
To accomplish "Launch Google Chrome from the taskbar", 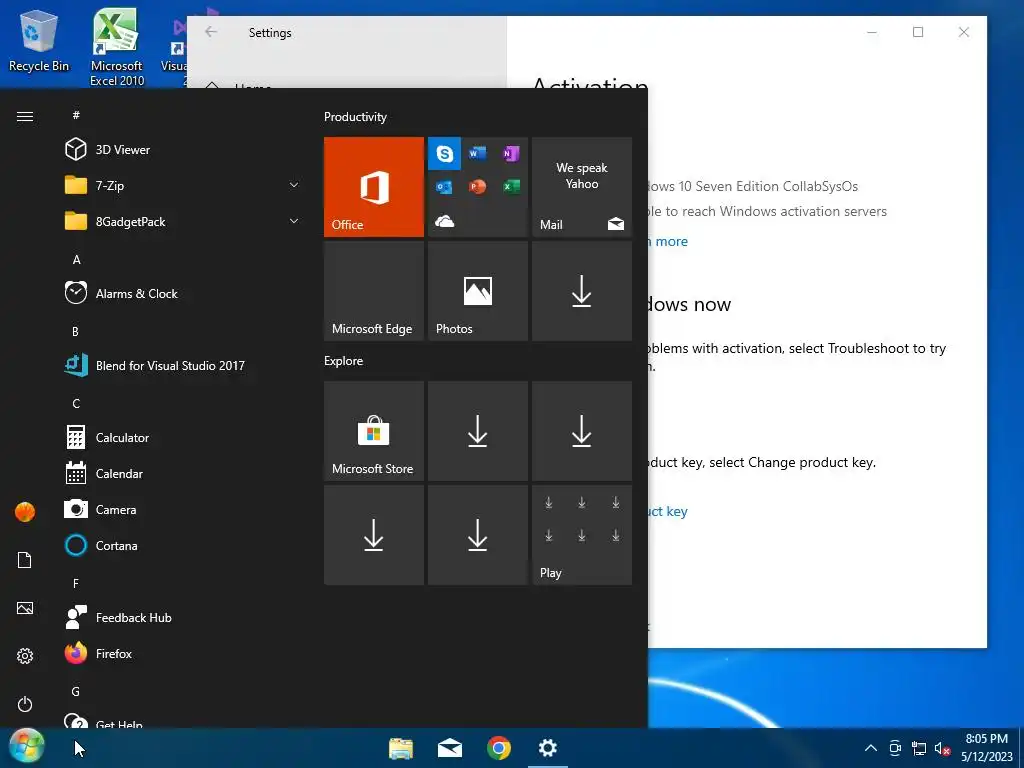I will click(499, 748).
